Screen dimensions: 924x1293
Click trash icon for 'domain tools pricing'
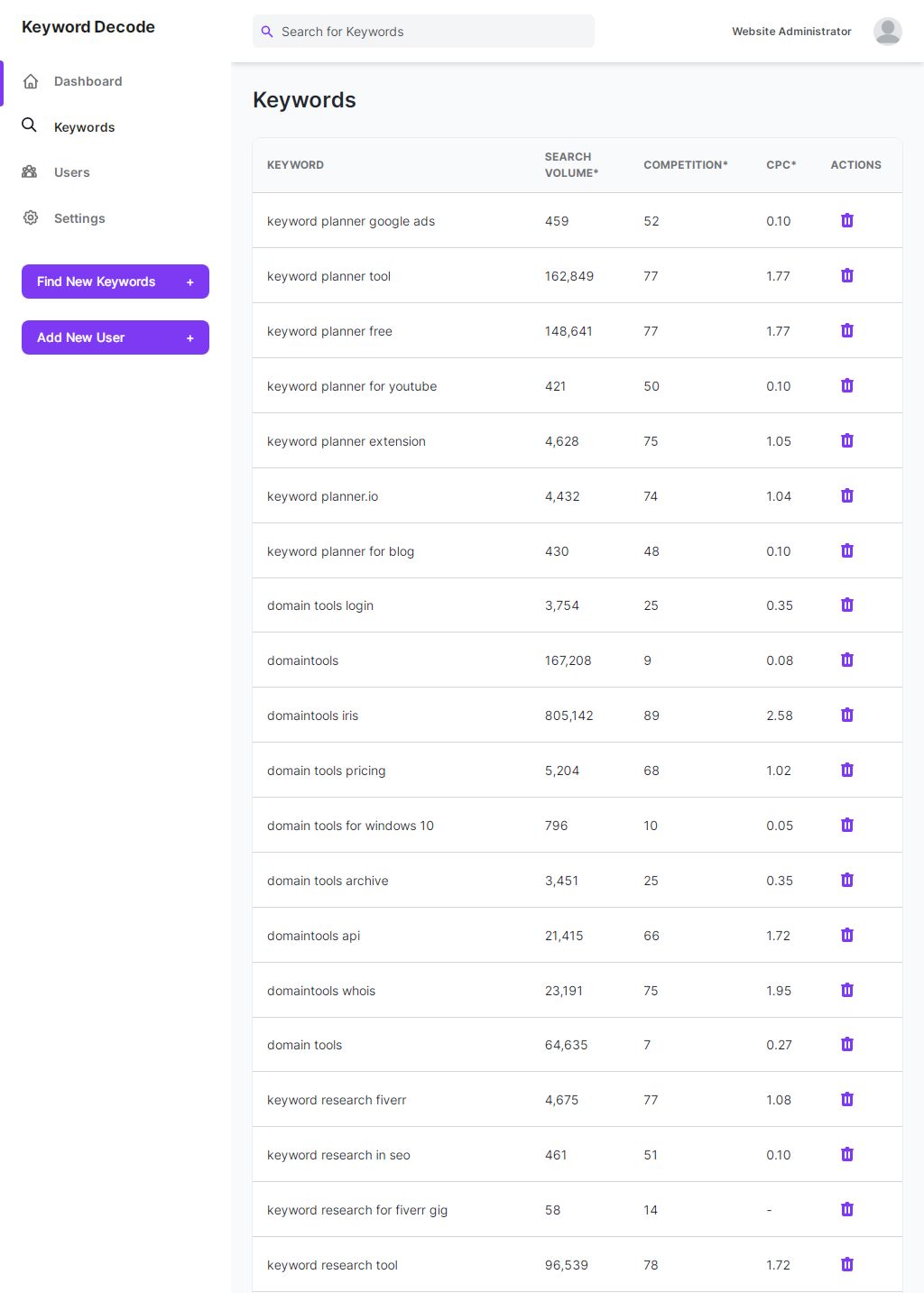tap(847, 771)
